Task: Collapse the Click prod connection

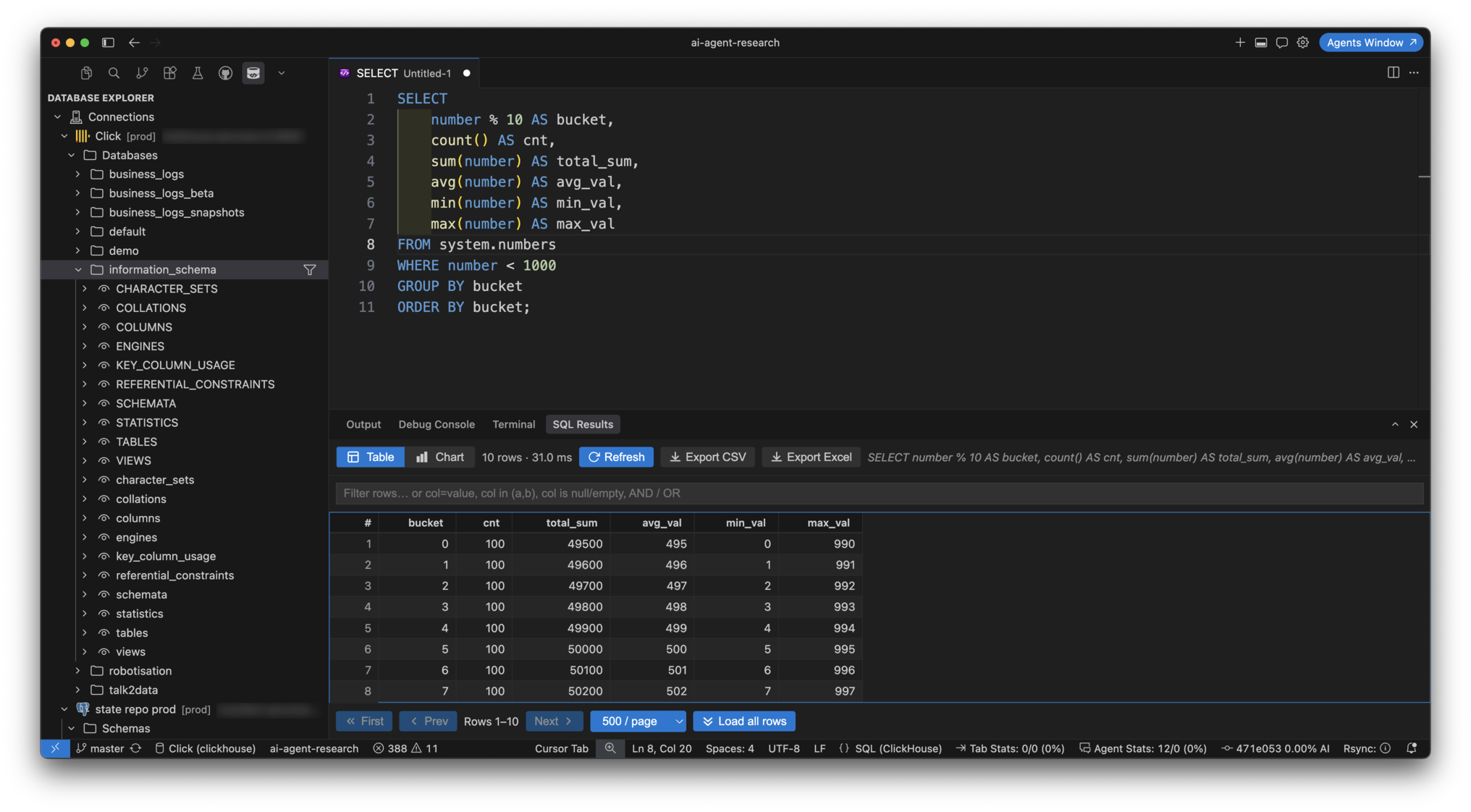Action: pos(64,136)
